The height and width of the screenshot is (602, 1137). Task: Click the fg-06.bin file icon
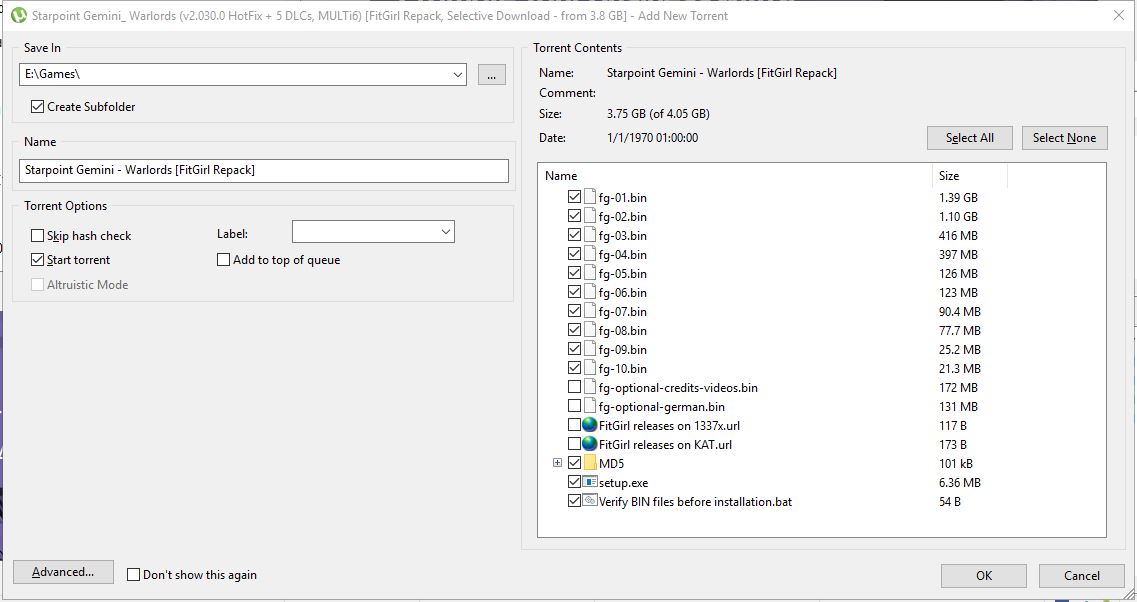click(x=590, y=292)
